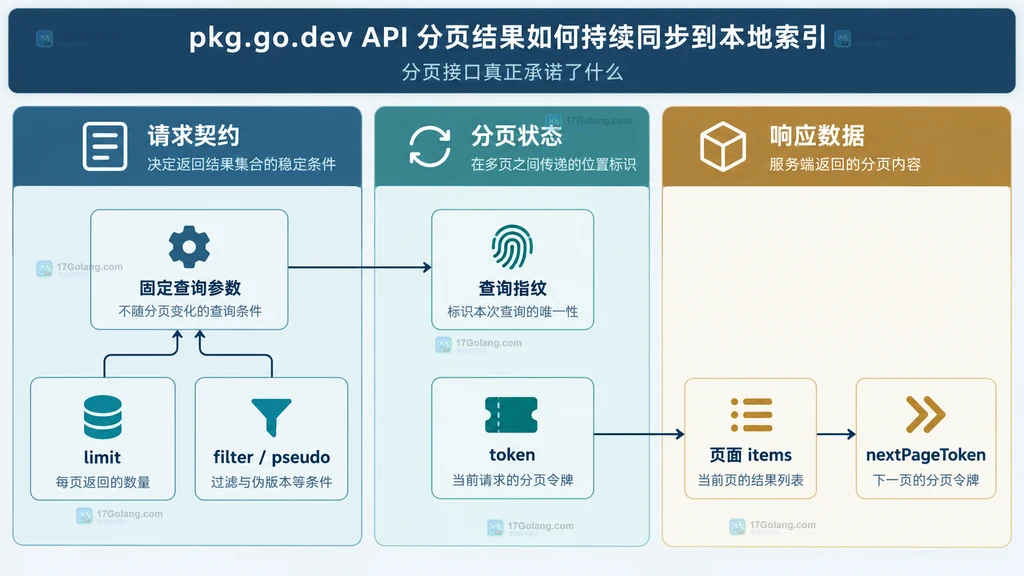Click the fingerprint icon above 查询指纹
This screenshot has width=1024, height=576.
coord(512,247)
